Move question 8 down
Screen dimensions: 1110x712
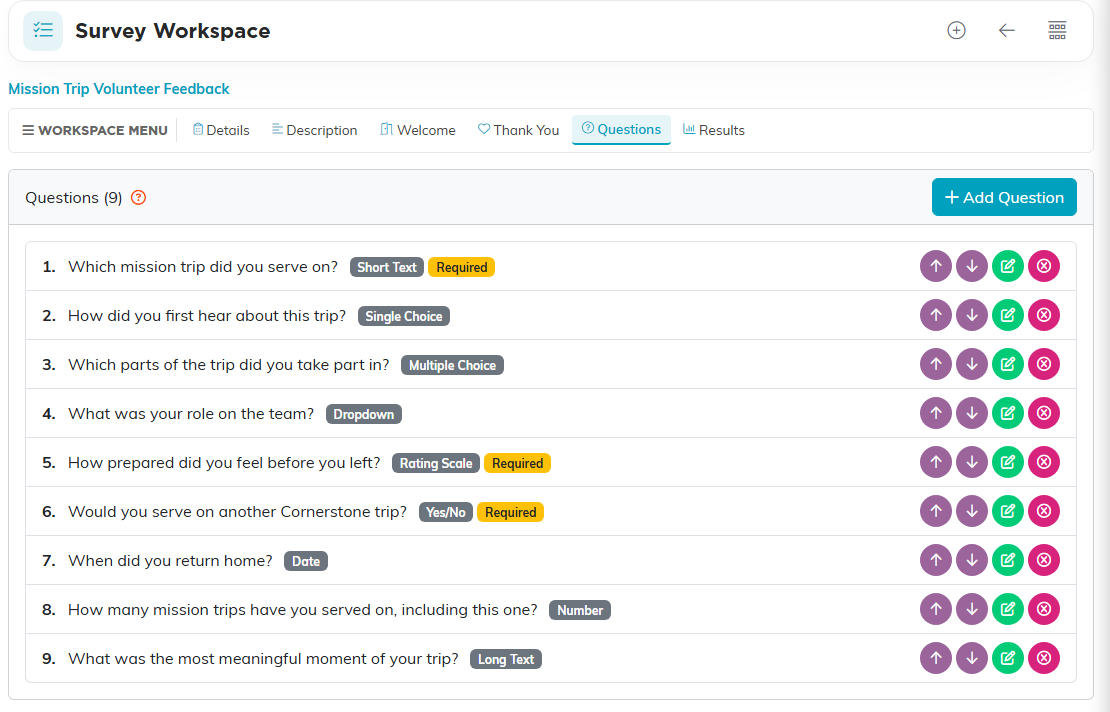tap(972, 609)
